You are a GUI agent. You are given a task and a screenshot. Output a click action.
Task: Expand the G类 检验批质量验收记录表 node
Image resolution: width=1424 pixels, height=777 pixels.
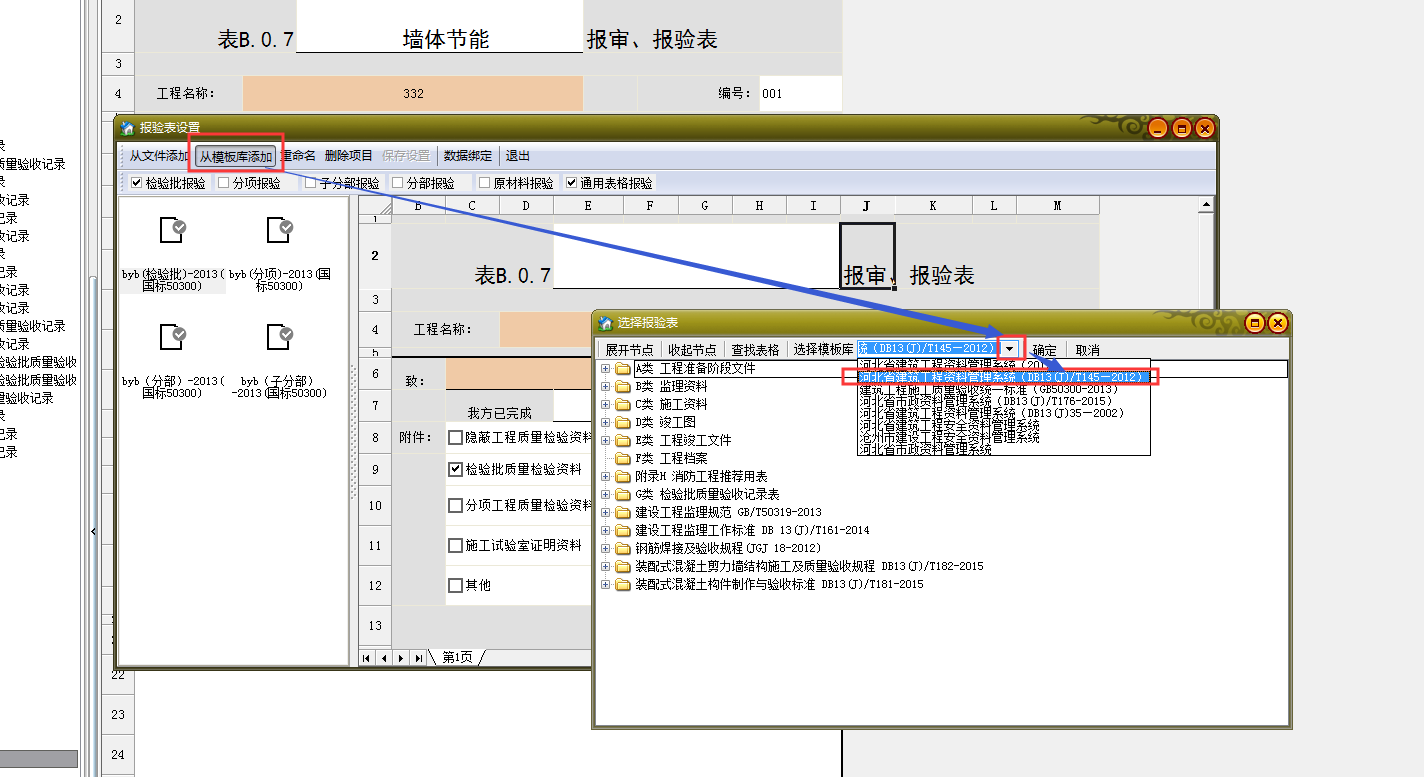pyautogui.click(x=606, y=495)
